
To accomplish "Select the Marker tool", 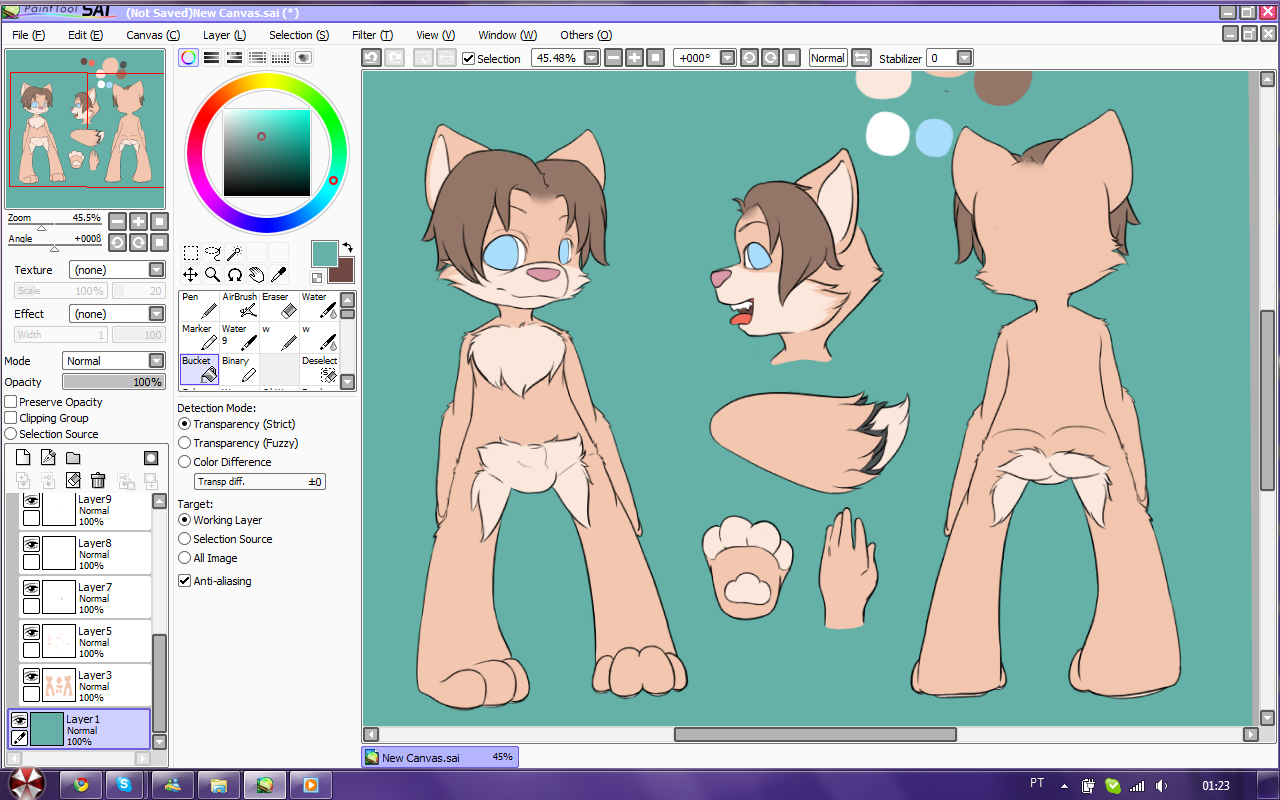I will pyautogui.click(x=199, y=338).
